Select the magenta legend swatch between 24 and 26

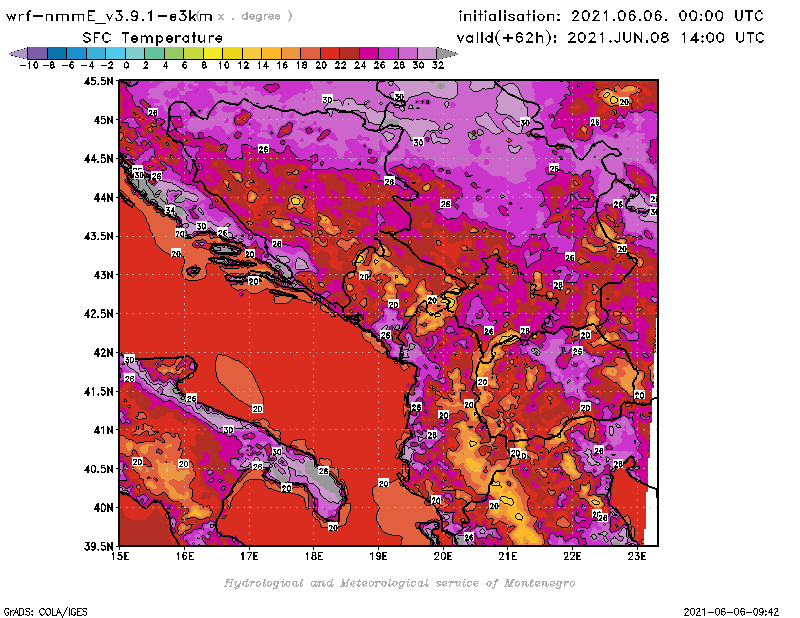tap(368, 53)
